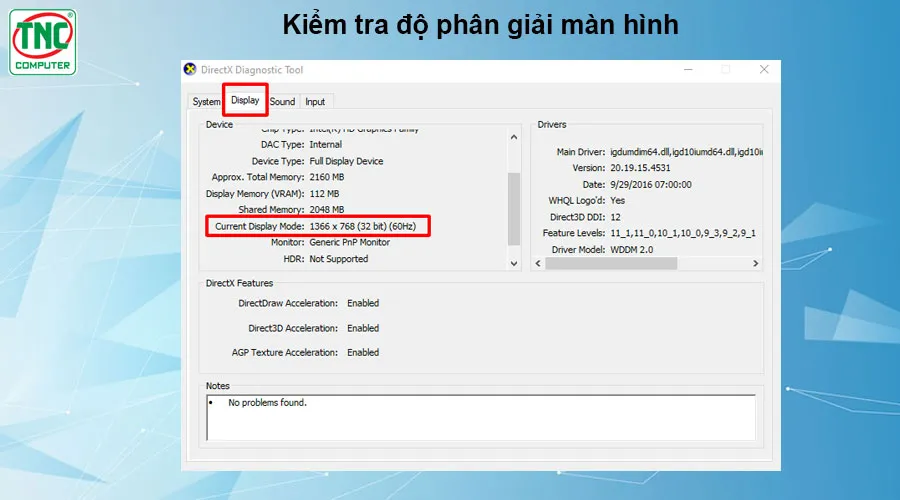Click the Drivers panel scroll left arrow

click(x=538, y=263)
